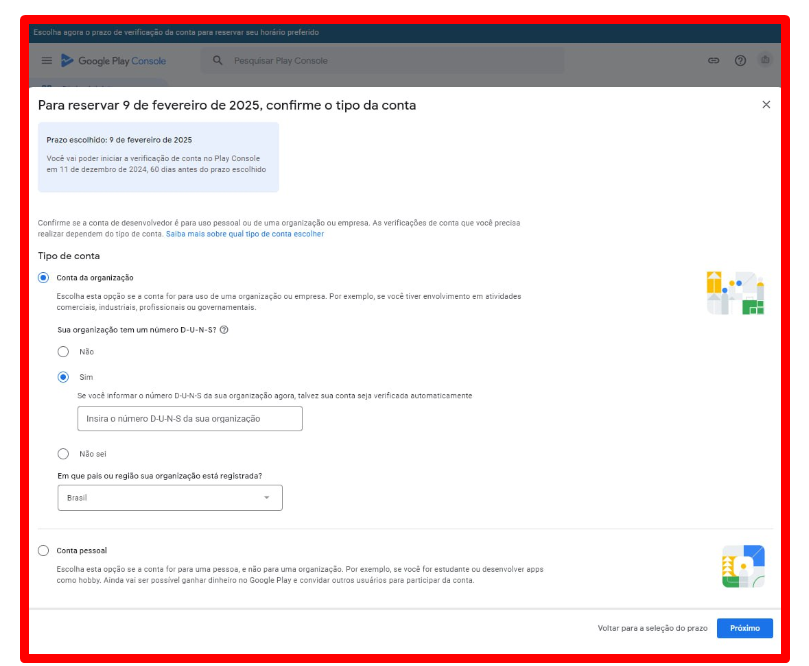Open the hamburger navigation menu
Screen dimensions: 809x666
click(46, 61)
